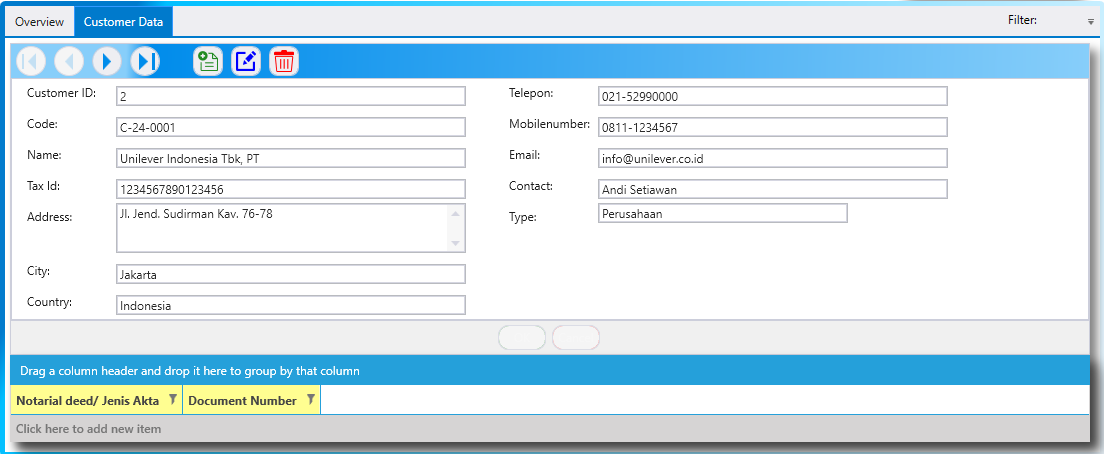Click the Filter label
This screenshot has width=1104, height=454.
1022,20
